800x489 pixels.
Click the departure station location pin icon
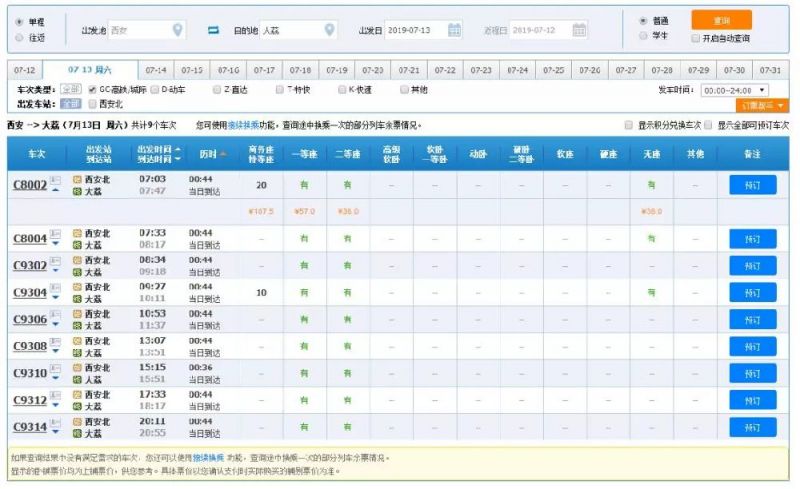[x=178, y=30]
